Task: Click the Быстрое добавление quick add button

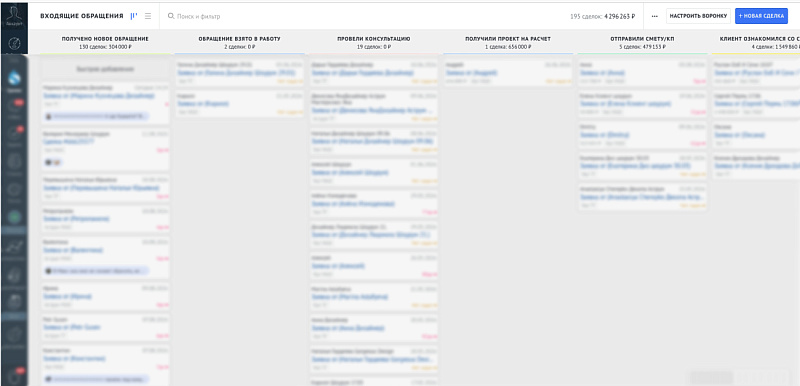Action: (105, 69)
